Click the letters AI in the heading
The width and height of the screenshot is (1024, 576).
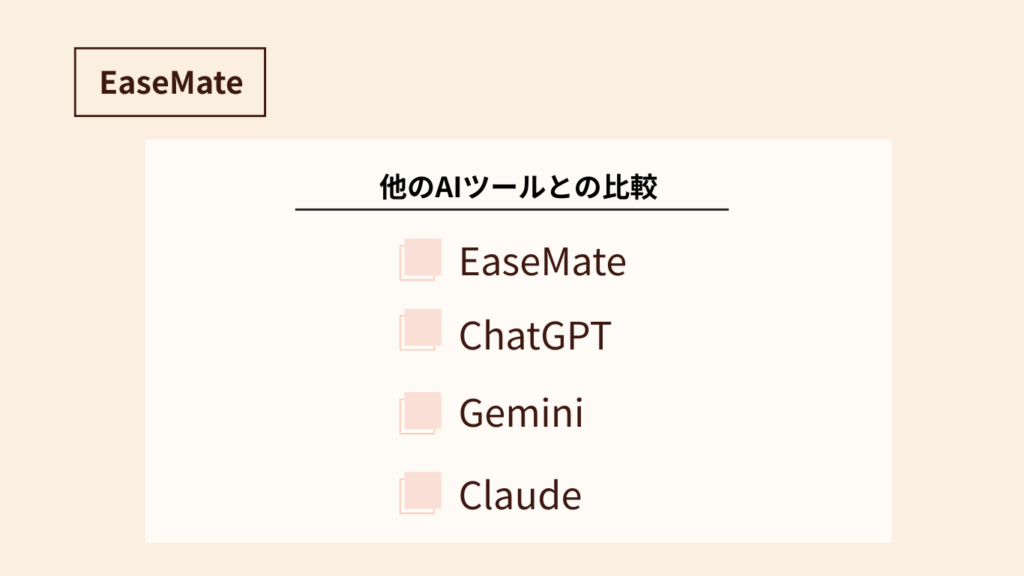pos(448,187)
